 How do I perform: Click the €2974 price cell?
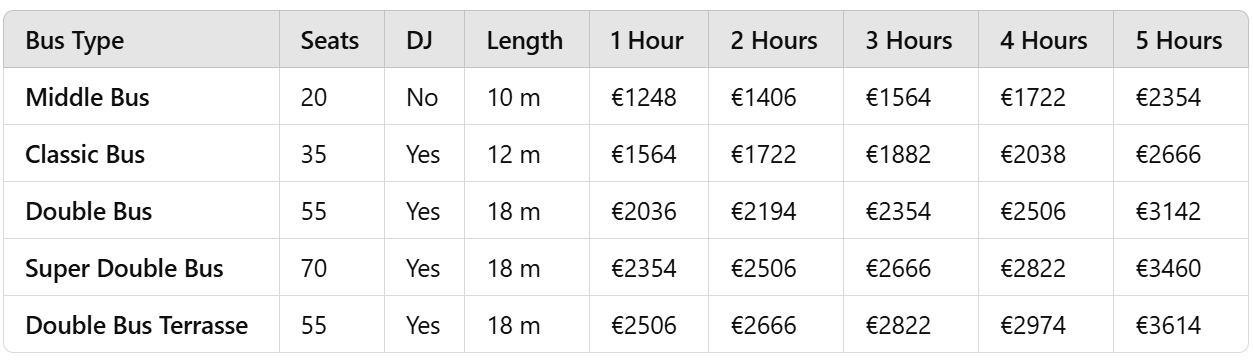[1032, 326]
